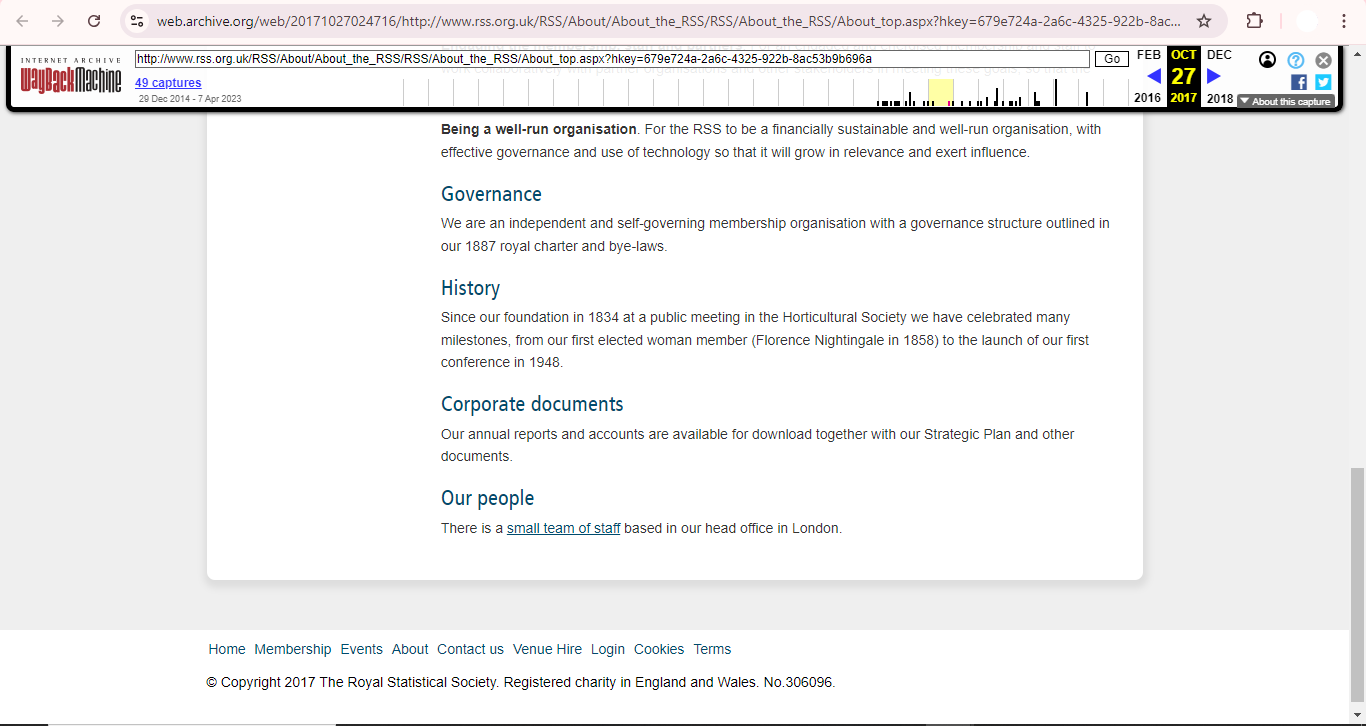The image size is (1366, 726).
Task: Click the copyright 2017 Royal Statistical Society text
Action: [520, 683]
